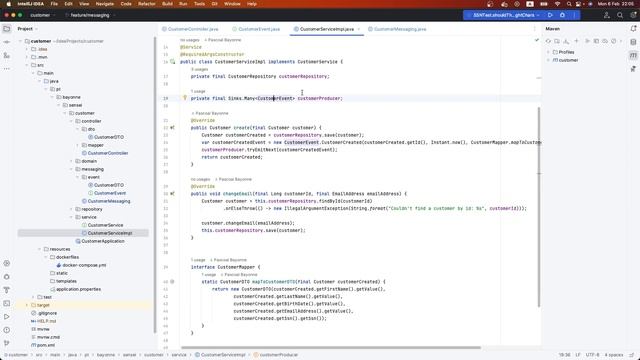Screen dimensions: 640x360
Task: Open feature/messaging branch dropdown
Action: pos(90,15)
